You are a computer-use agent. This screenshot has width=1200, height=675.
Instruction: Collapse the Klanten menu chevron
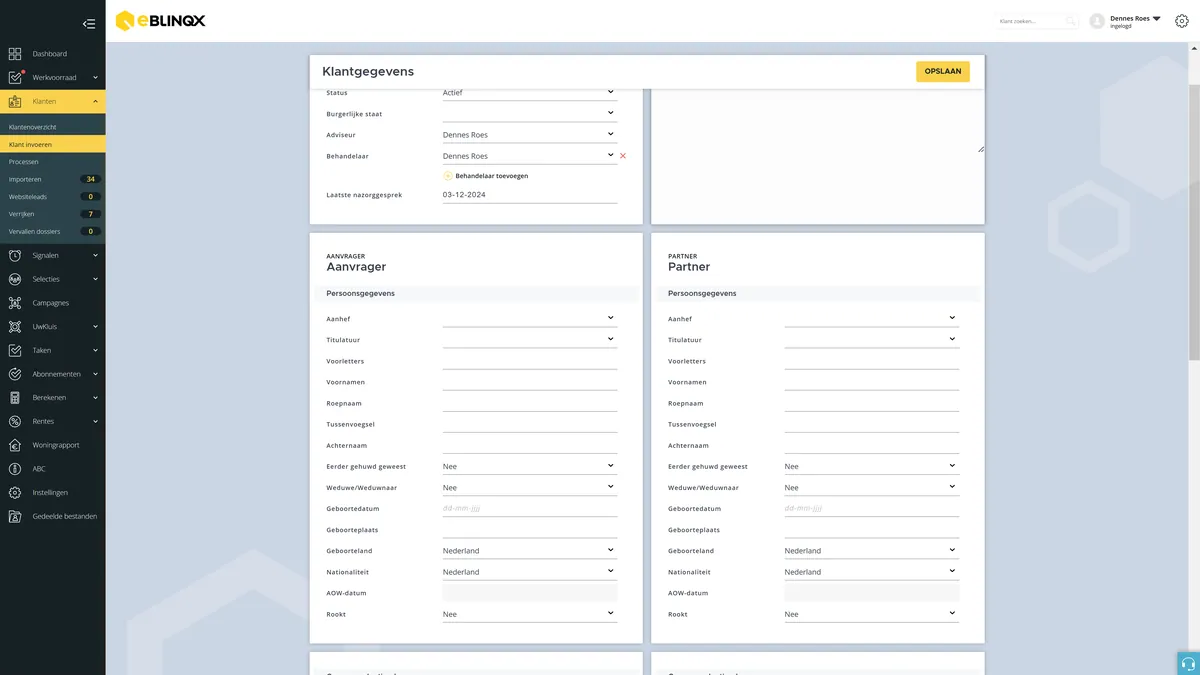95,101
